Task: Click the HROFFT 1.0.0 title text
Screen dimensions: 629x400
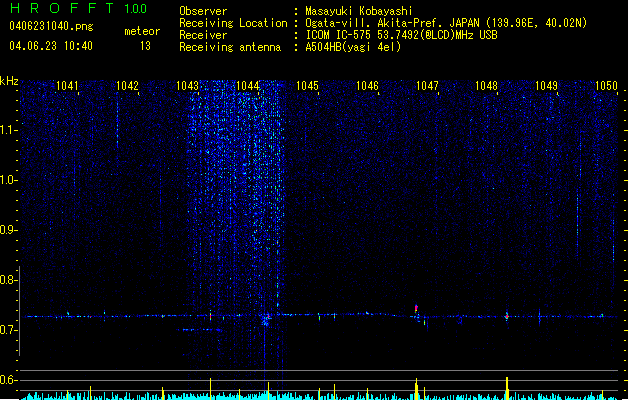Action: pos(78,8)
